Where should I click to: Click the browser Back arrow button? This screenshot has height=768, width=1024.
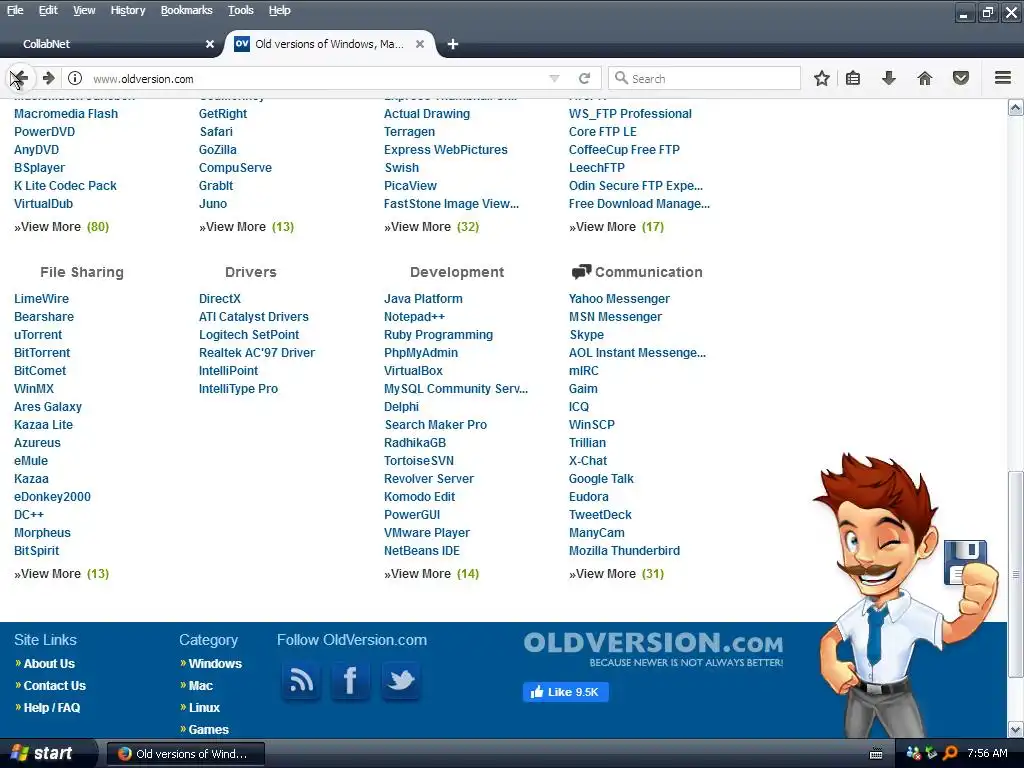(19, 78)
